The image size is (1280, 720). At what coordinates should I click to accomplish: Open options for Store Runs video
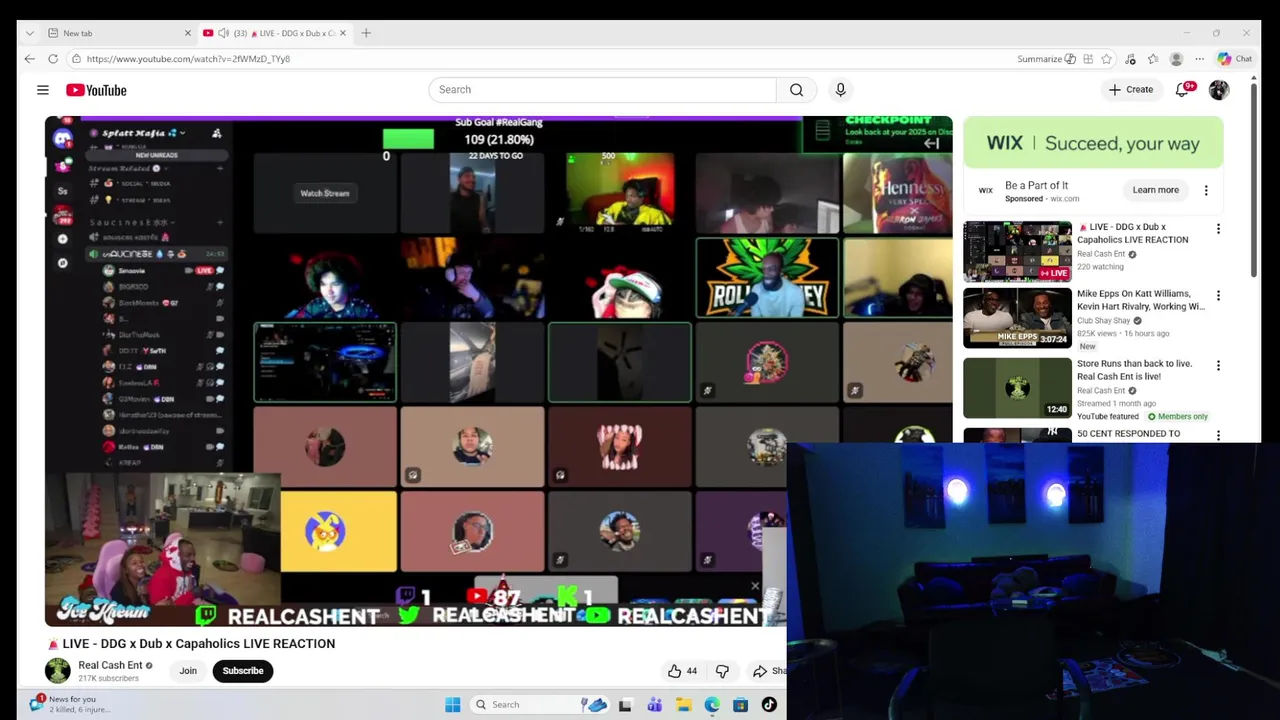tap(1218, 366)
